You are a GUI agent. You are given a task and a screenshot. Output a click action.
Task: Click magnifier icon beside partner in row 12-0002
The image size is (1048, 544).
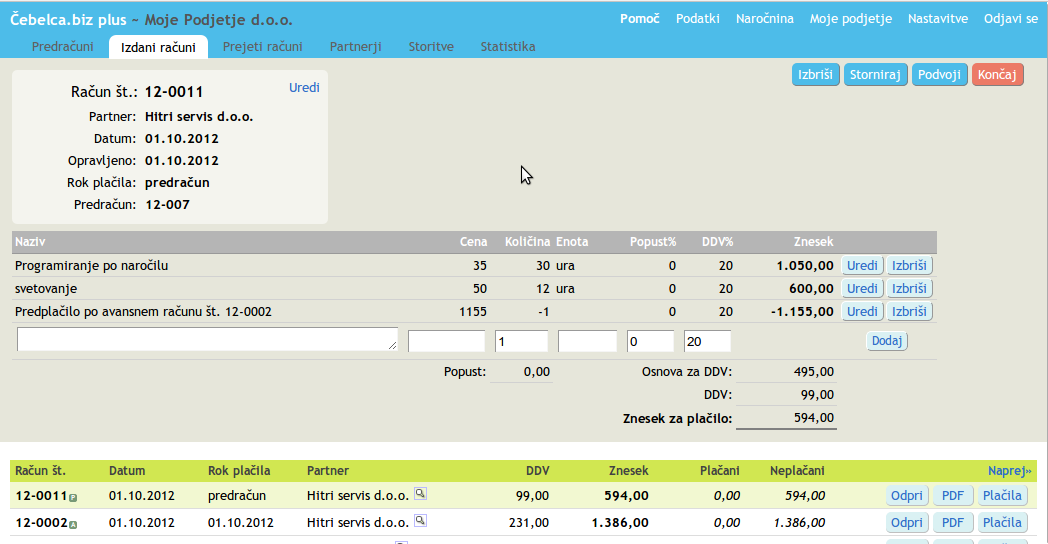coord(421,520)
